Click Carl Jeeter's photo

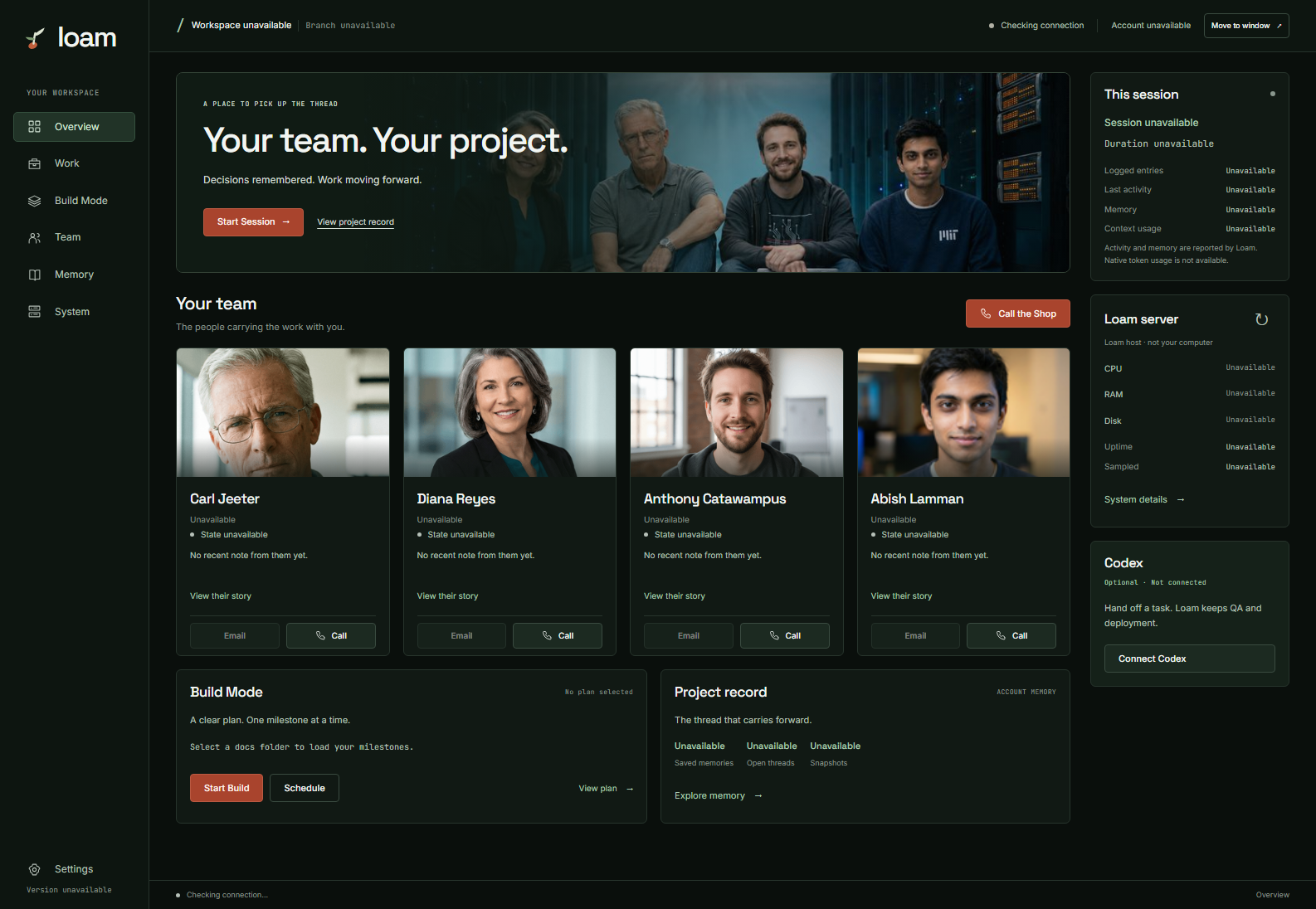pyautogui.click(x=283, y=412)
